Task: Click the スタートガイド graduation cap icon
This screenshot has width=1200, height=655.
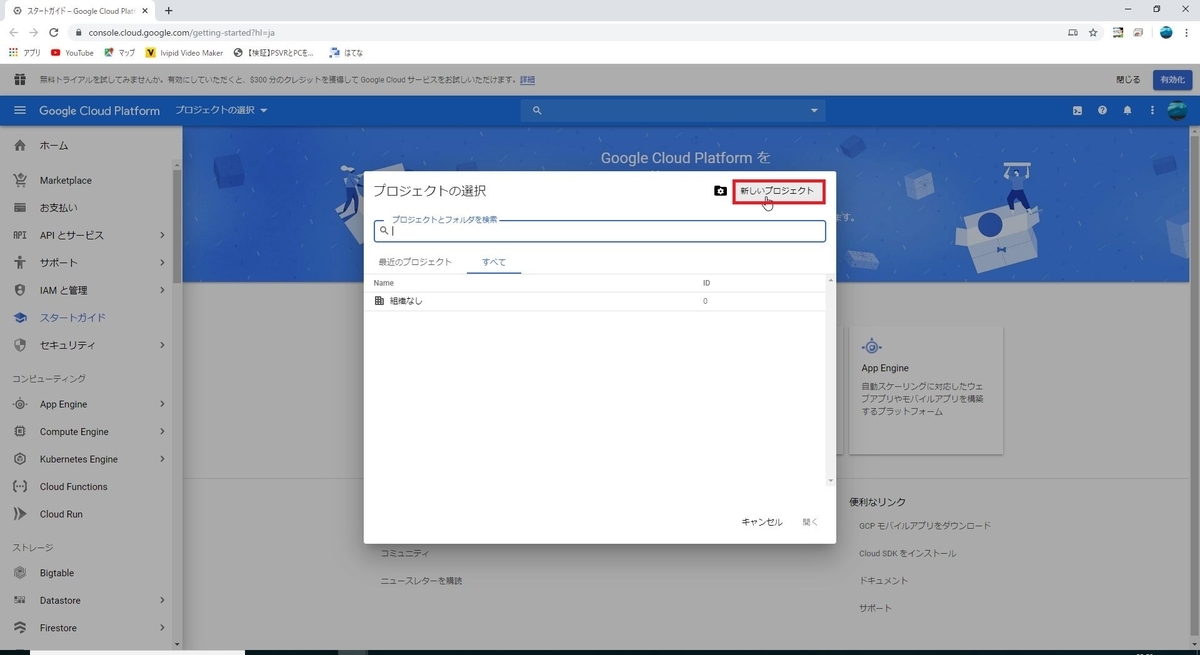Action: tap(19, 317)
